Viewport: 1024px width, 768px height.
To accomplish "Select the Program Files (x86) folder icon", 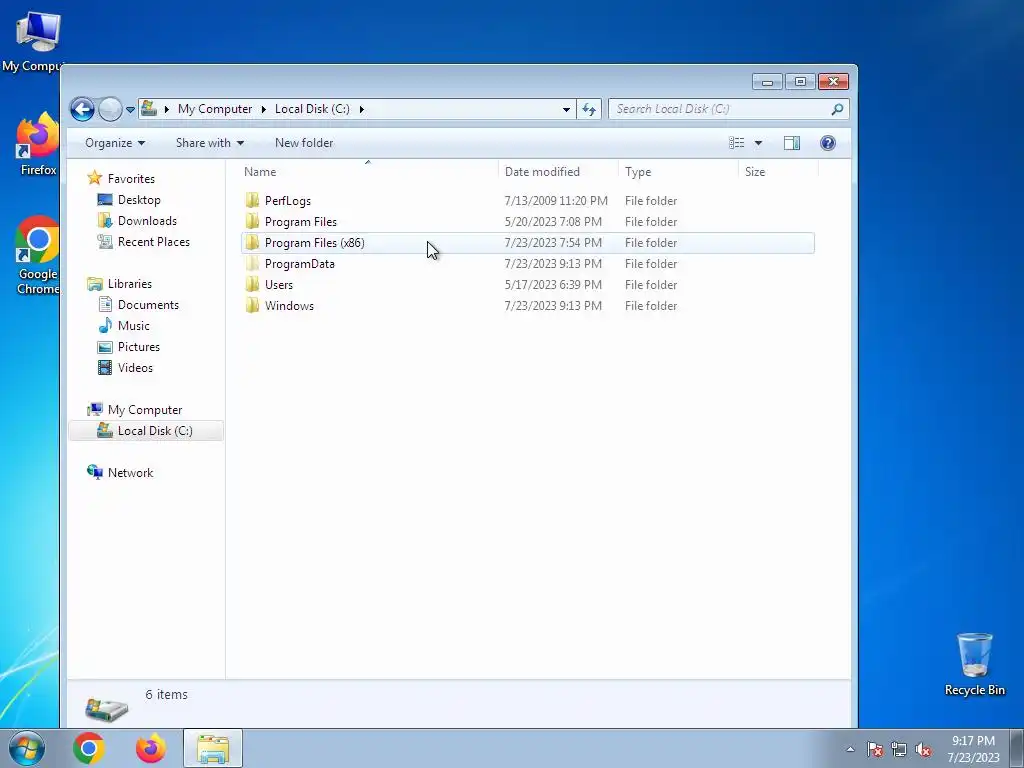I will tap(252, 242).
